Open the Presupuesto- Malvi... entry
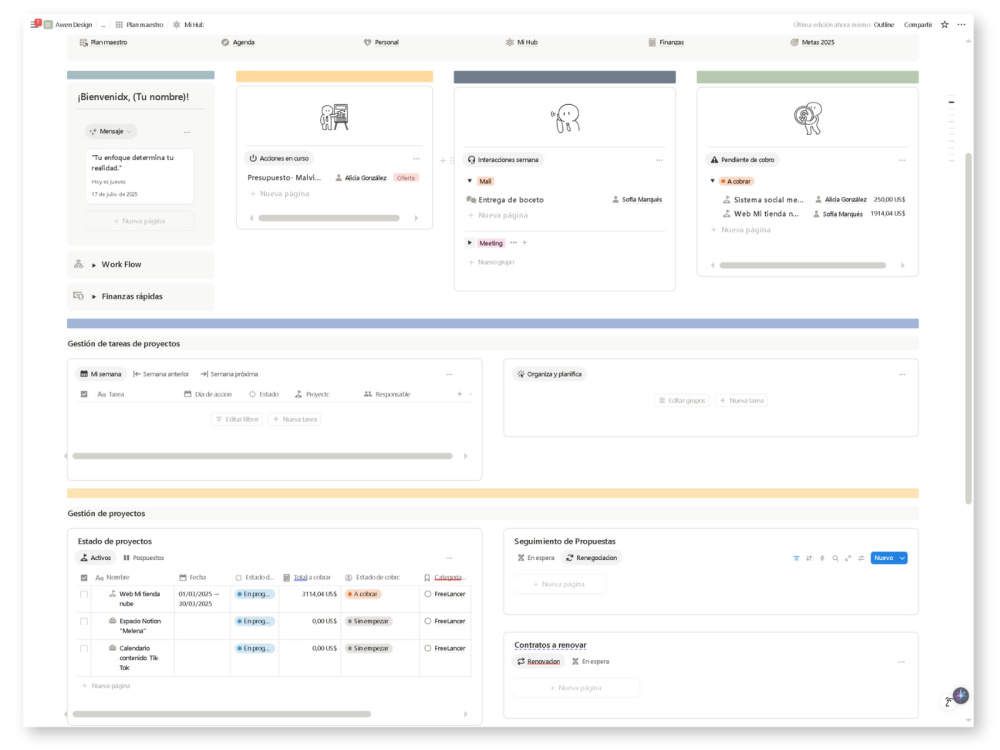Screen dimensions: 1000x750 pos(284,178)
